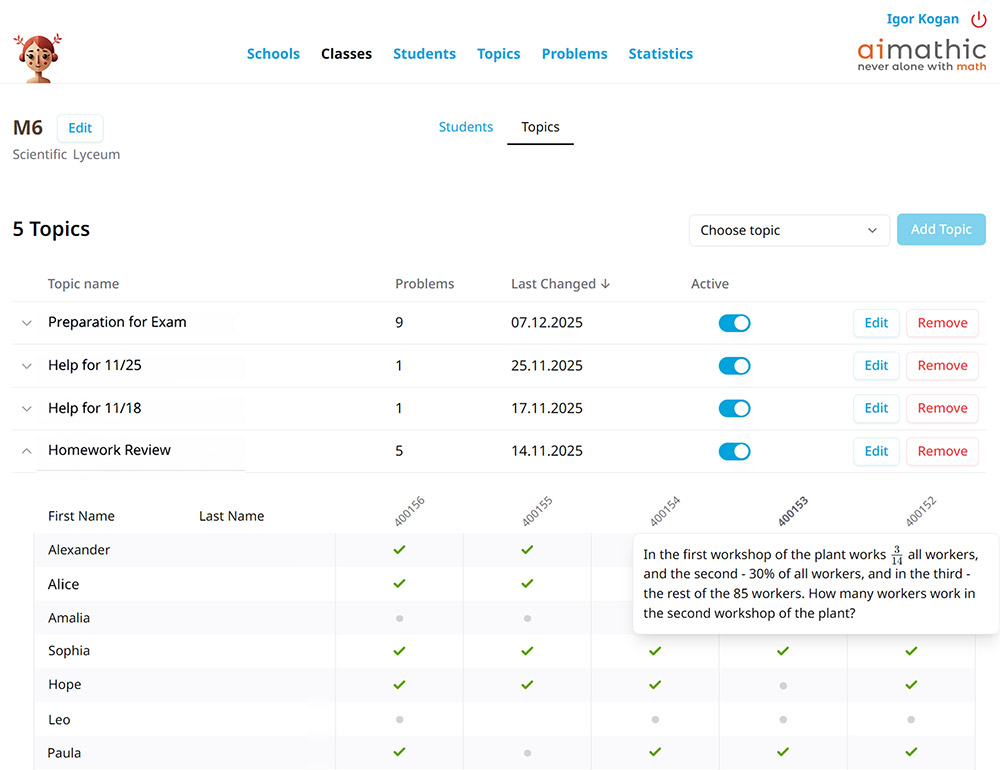Toggle off the Help for 11/25 topic
Viewport: 1000px width, 770px height.
pyautogui.click(x=734, y=366)
